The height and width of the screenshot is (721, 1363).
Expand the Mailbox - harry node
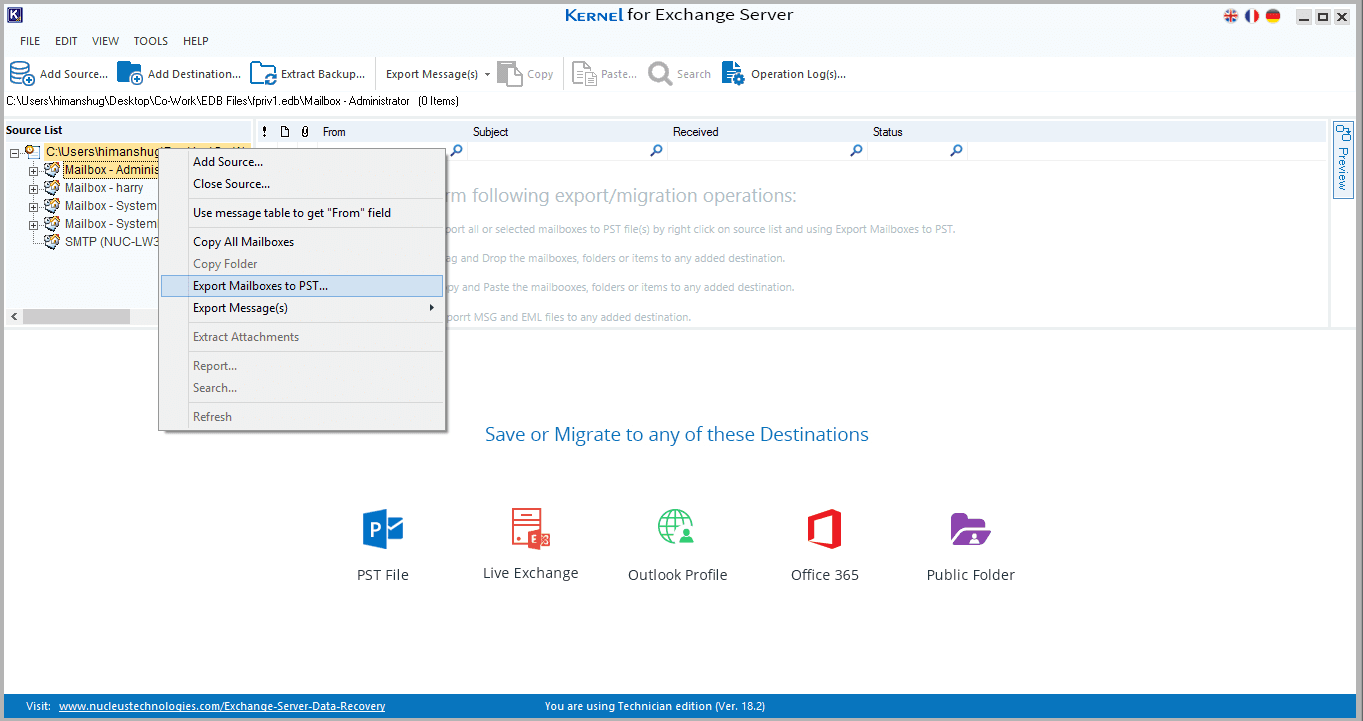(x=33, y=189)
